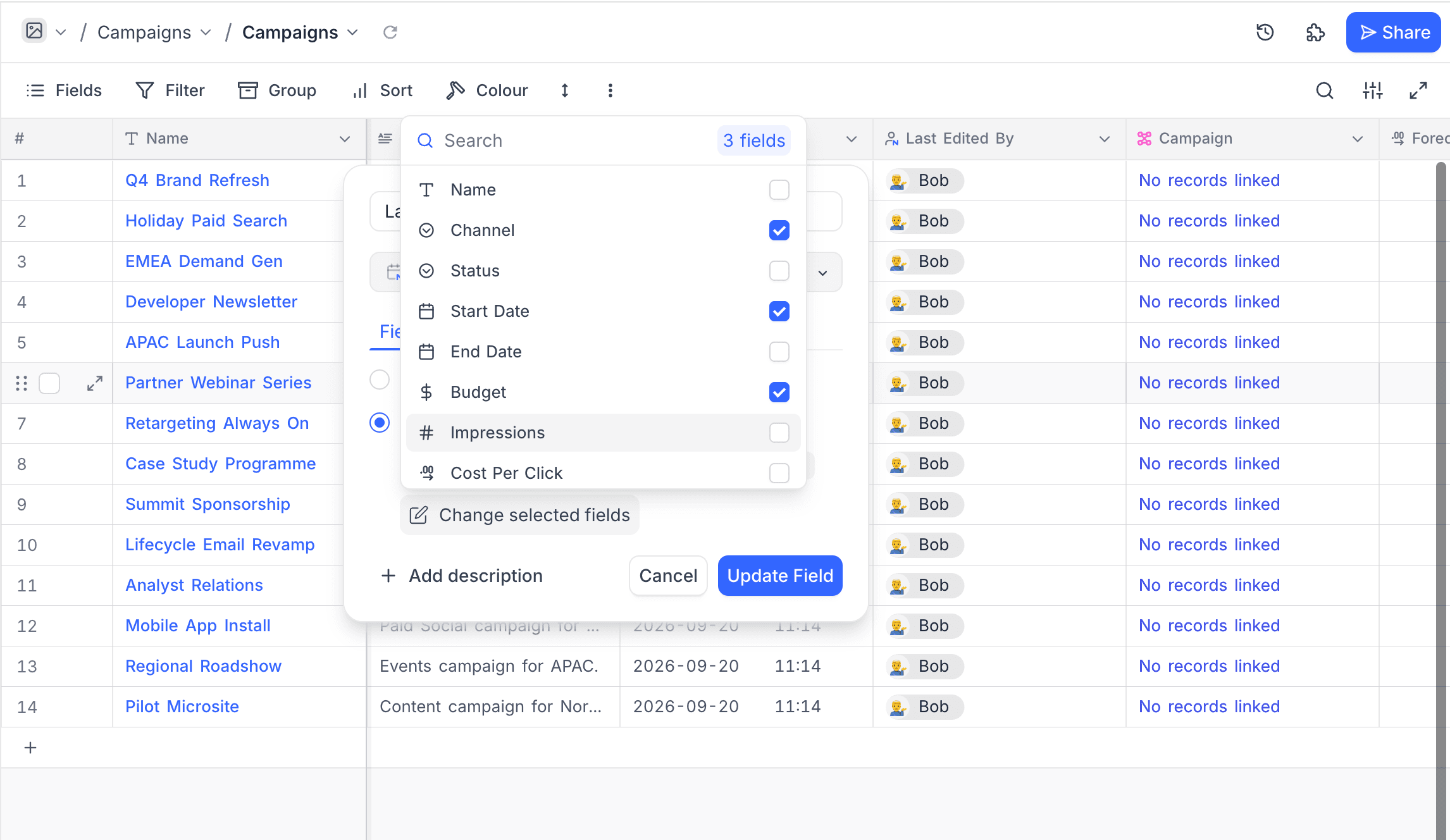Open the view settings sliders icon
The height and width of the screenshot is (840, 1450).
point(1372,90)
